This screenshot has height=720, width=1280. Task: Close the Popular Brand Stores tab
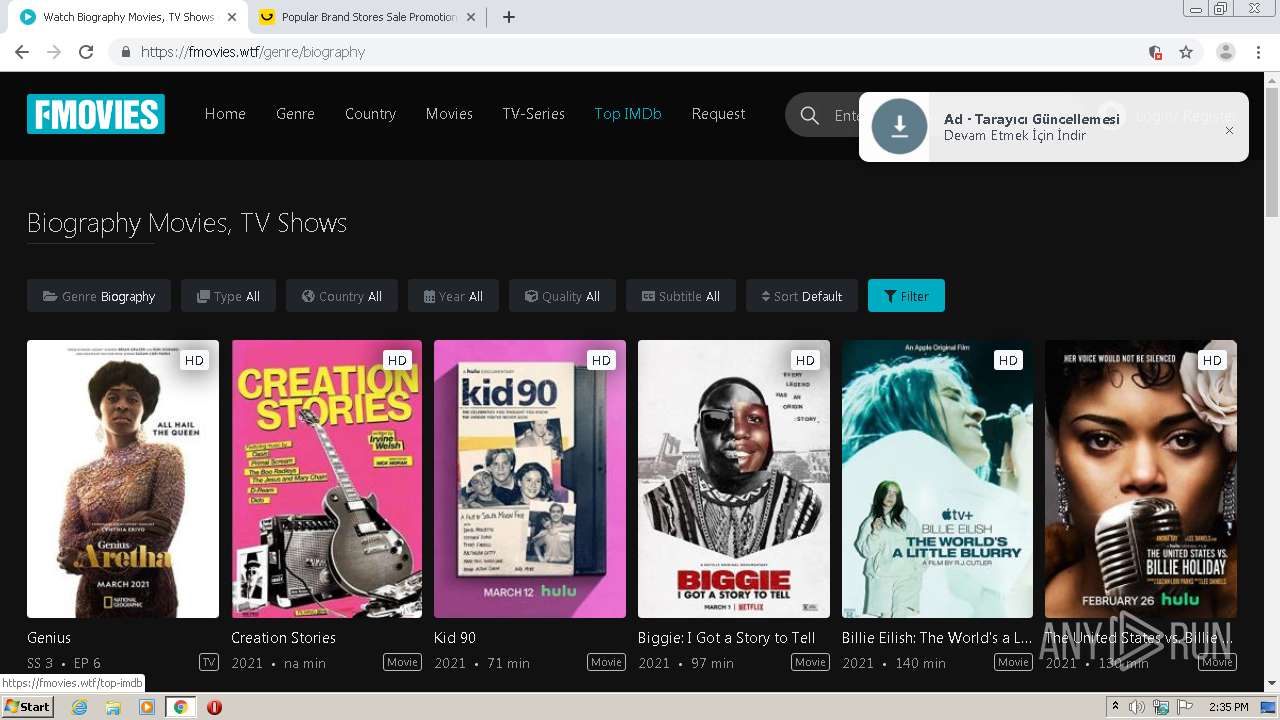tap(471, 17)
